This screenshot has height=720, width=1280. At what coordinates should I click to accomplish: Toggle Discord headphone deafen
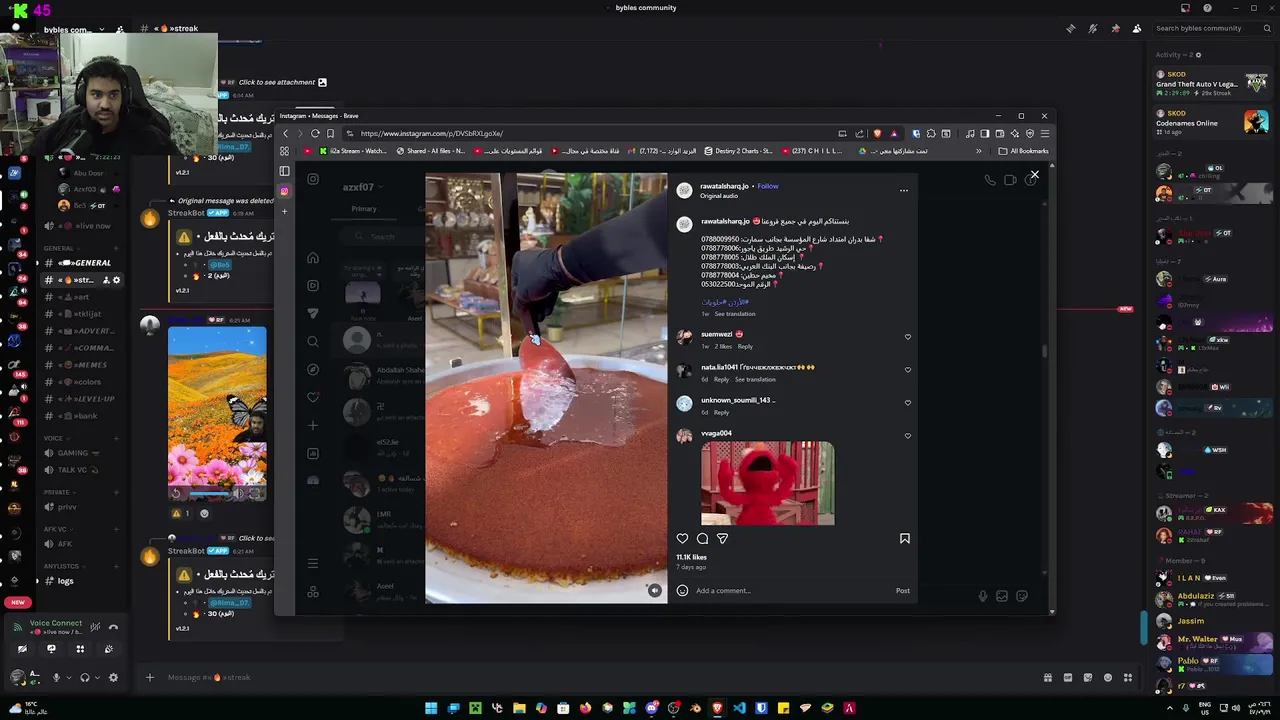coord(84,677)
